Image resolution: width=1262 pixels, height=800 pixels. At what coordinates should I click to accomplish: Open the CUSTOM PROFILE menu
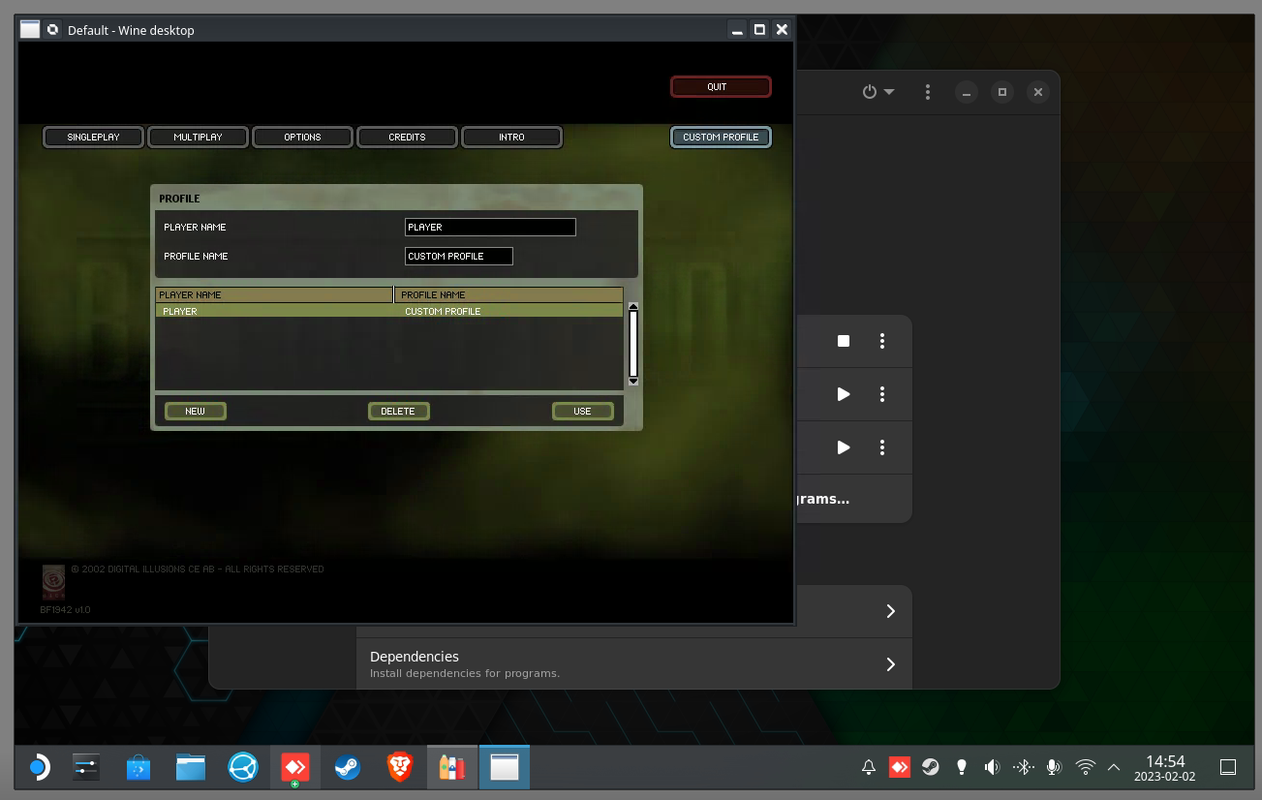720,137
